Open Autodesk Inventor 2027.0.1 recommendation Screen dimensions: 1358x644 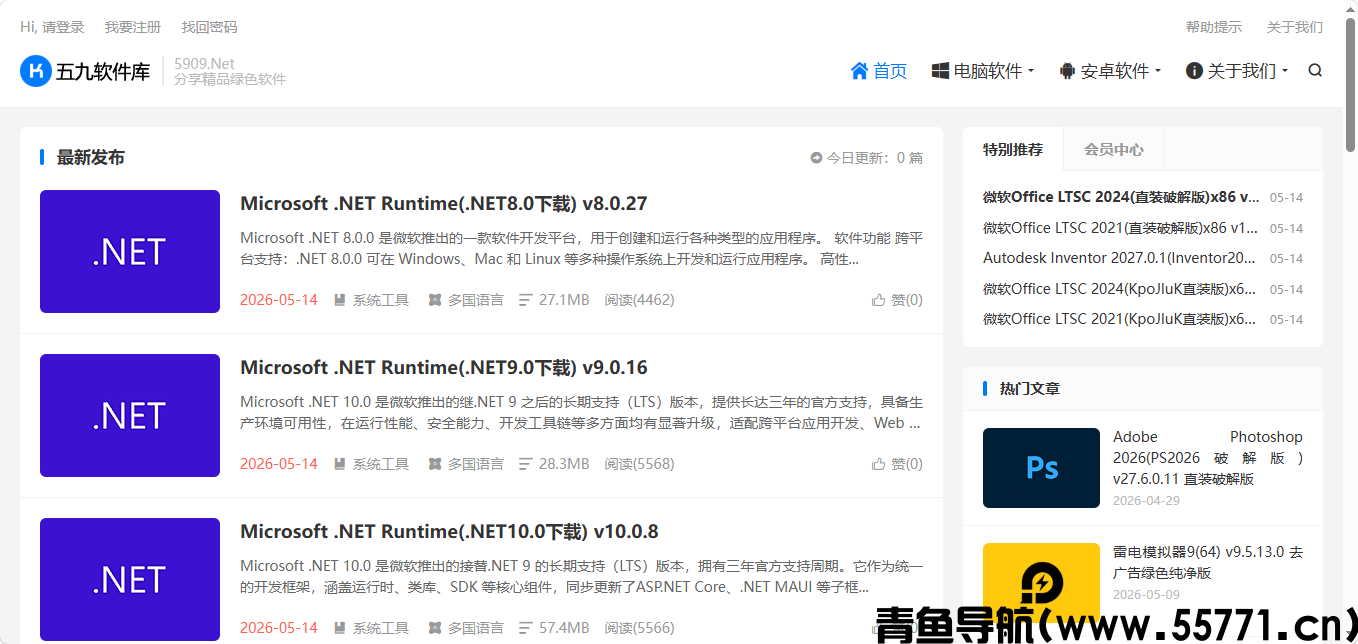[1119, 258]
